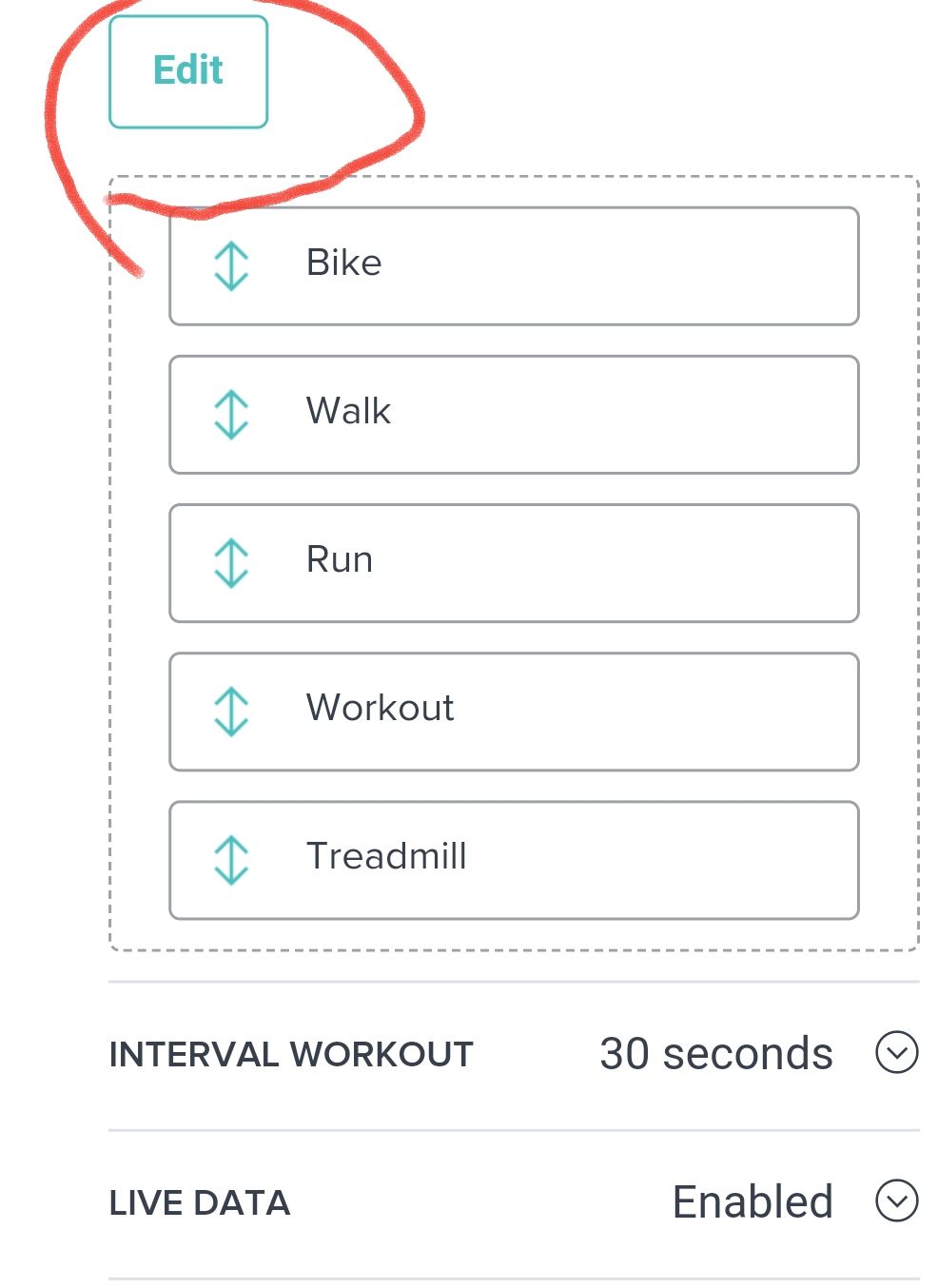938x1288 pixels.
Task: Select the Workout shortcut name
Action: tap(380, 709)
